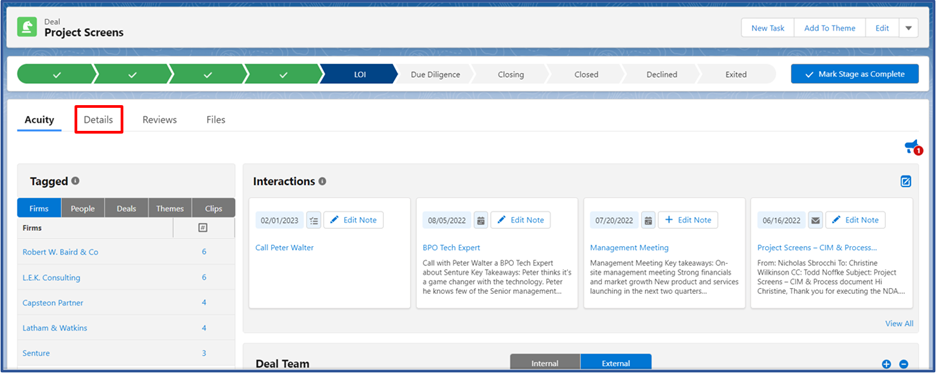The height and width of the screenshot is (373, 936).
Task: Open the Management Meeting interaction
Action: point(629,247)
